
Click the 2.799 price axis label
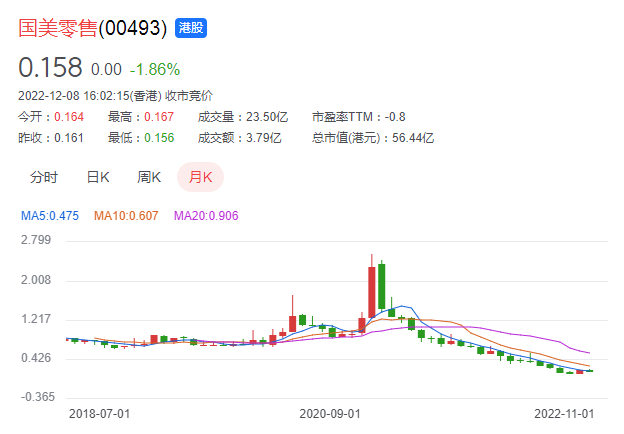point(36,240)
